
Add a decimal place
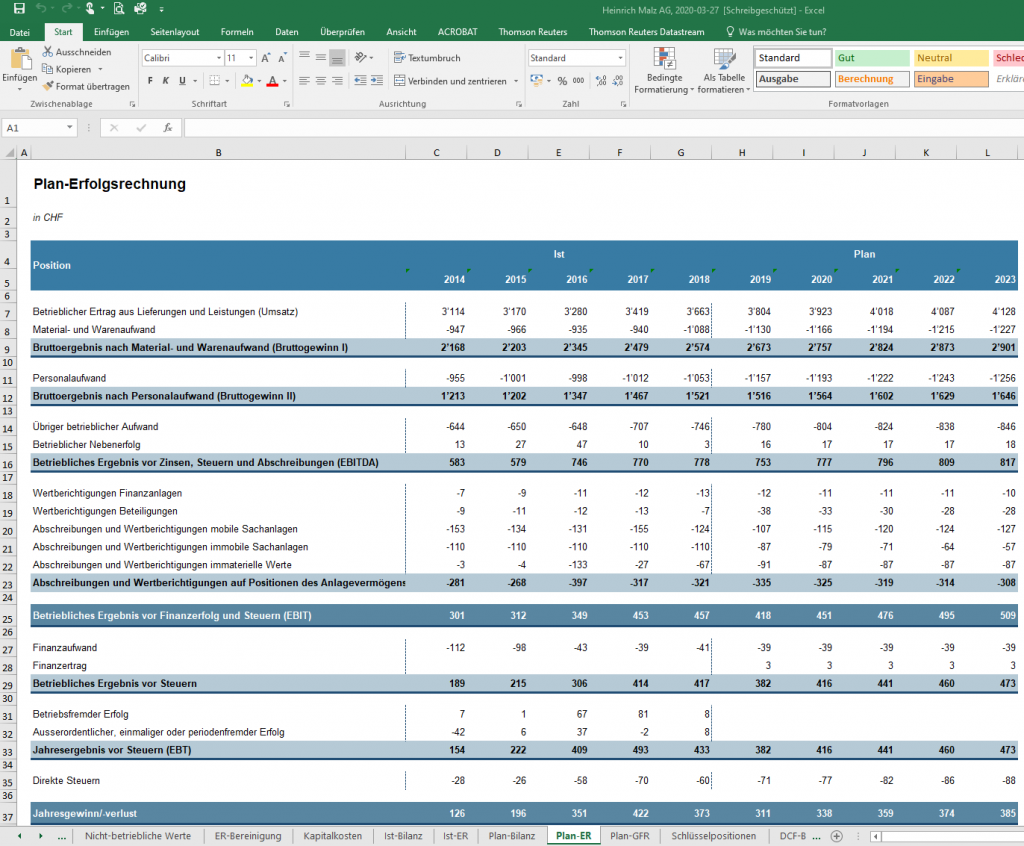(601, 81)
